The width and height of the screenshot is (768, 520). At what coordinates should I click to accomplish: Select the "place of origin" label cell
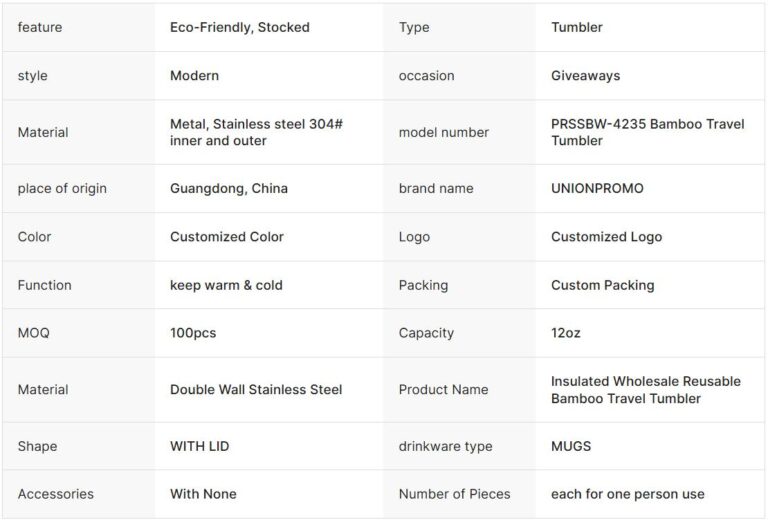[62, 188]
